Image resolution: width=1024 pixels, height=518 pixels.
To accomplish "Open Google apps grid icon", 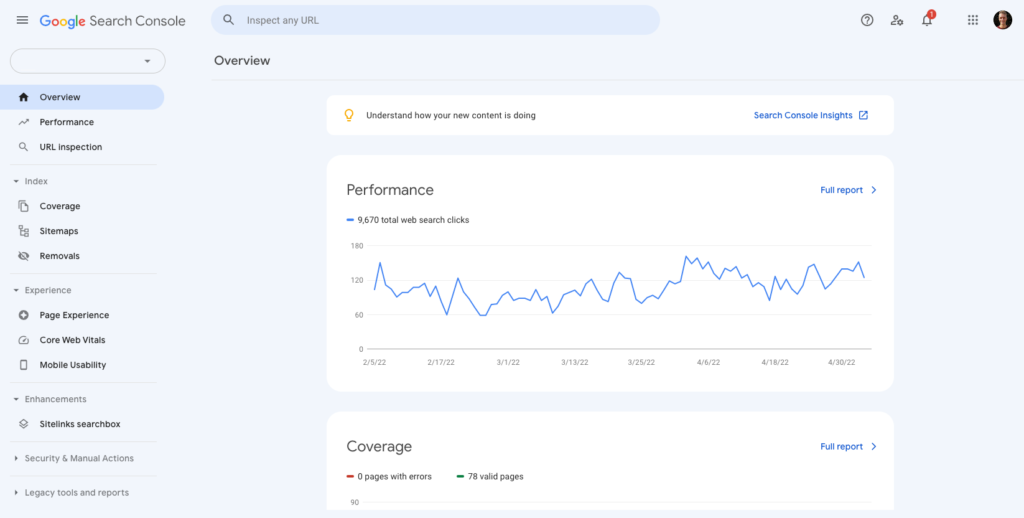I will (972, 20).
